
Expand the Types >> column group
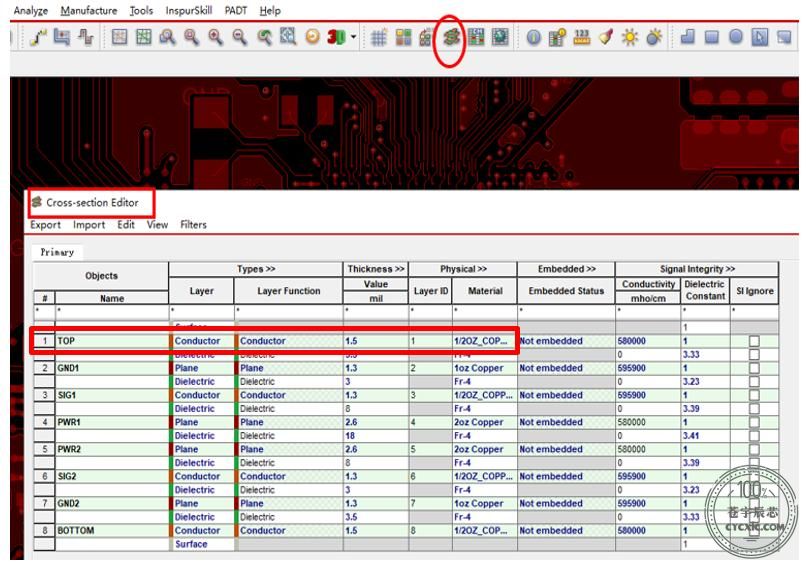click(255, 269)
